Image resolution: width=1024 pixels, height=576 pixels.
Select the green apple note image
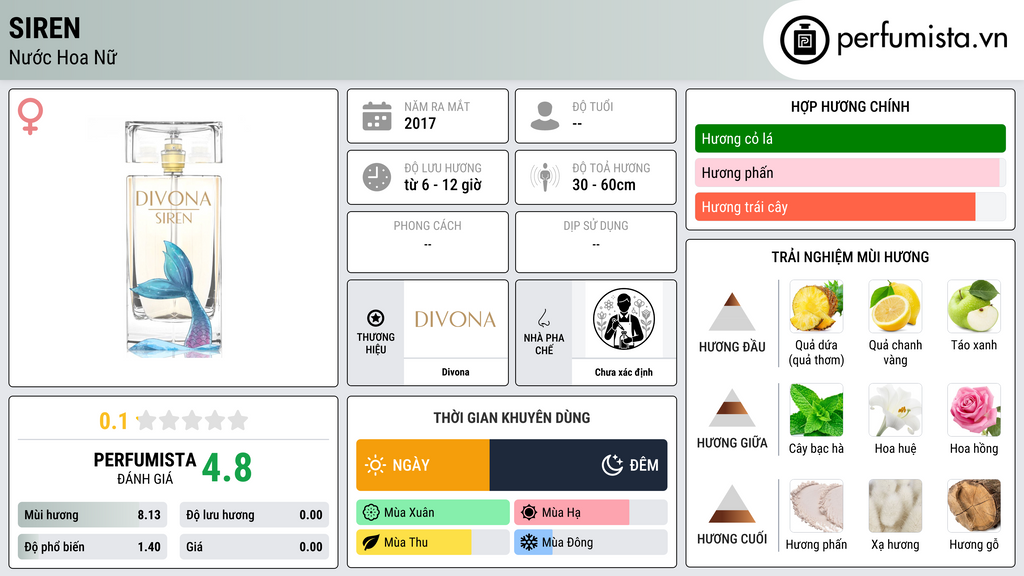tap(974, 306)
